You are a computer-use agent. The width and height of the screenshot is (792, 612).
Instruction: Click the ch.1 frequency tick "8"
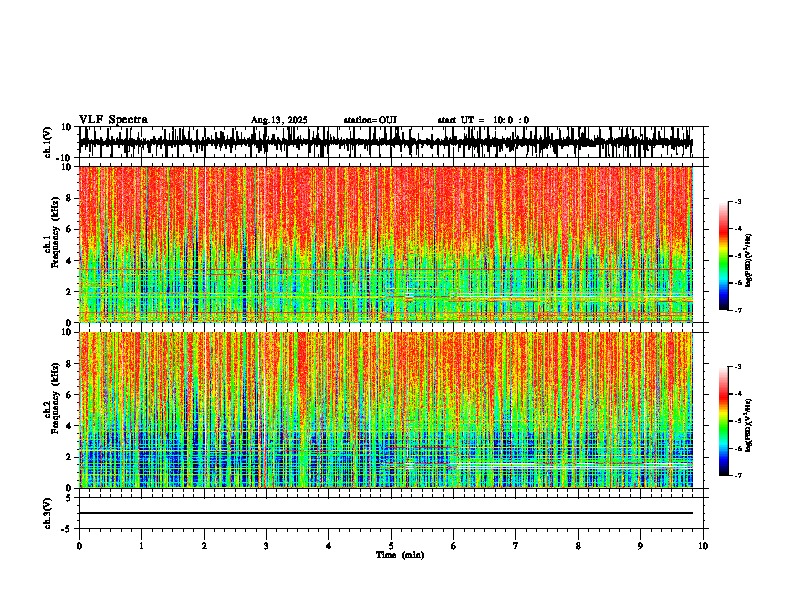pyautogui.click(x=69, y=198)
